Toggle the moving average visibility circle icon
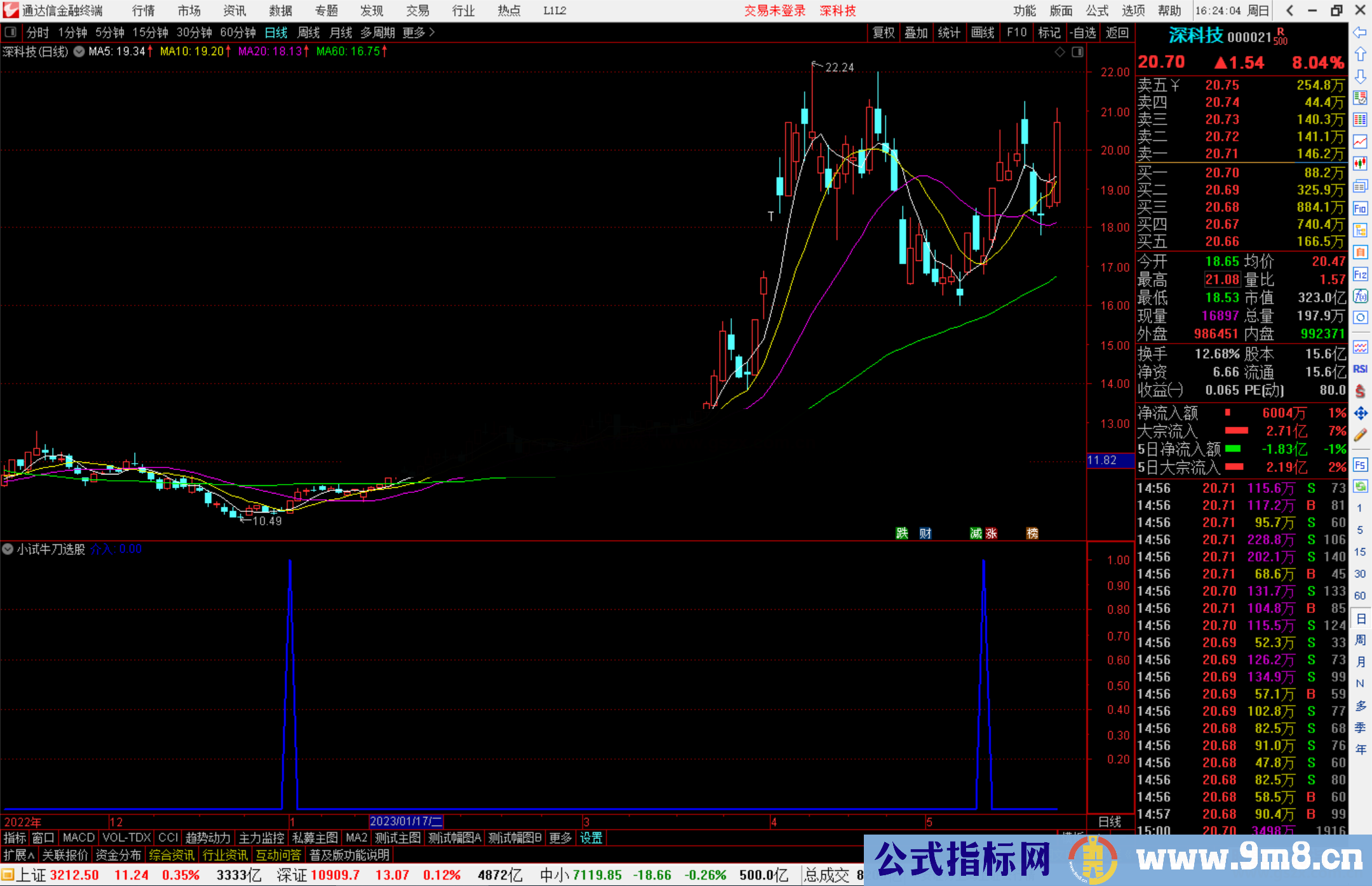The image size is (1372, 886). [79, 51]
